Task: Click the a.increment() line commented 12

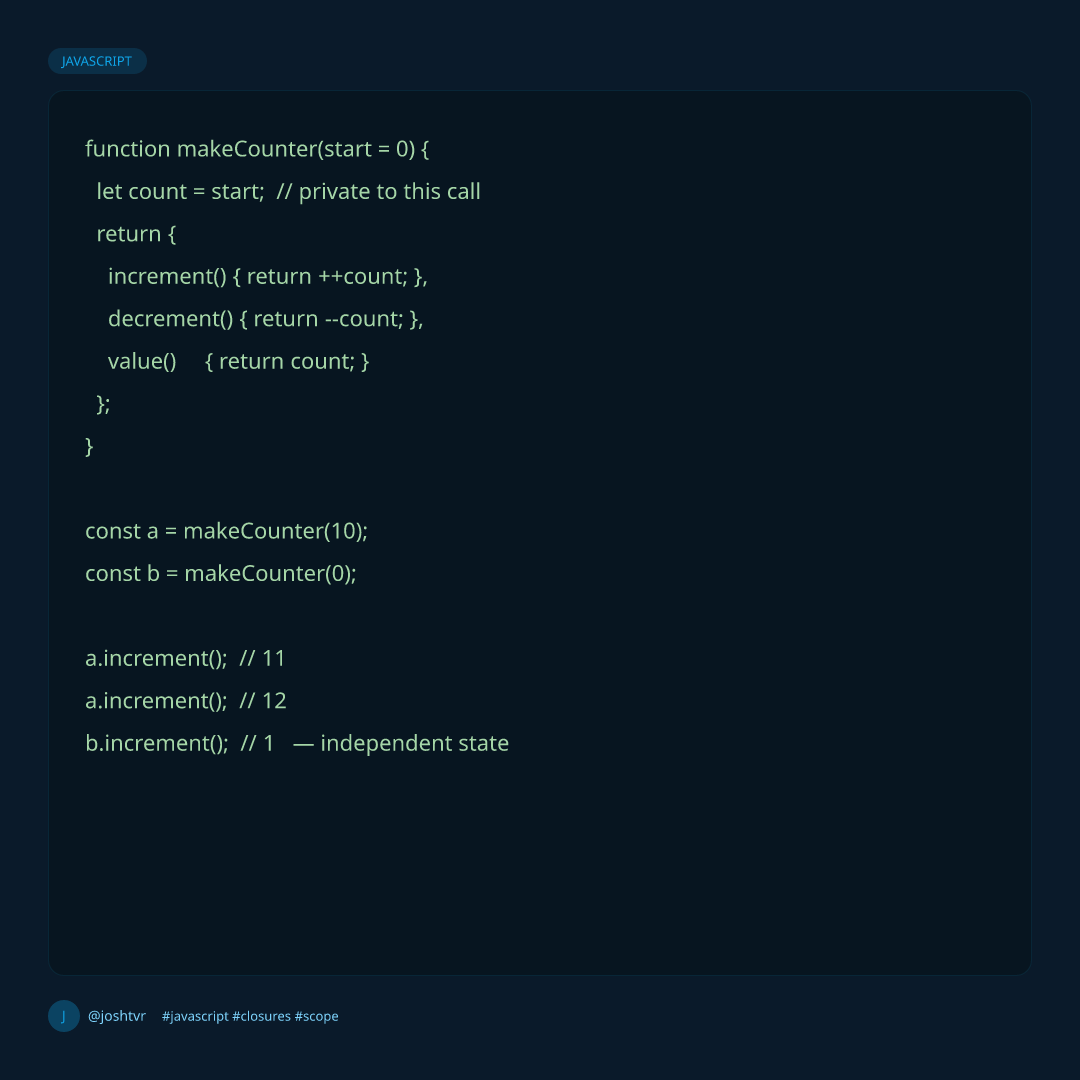Action: coord(186,701)
